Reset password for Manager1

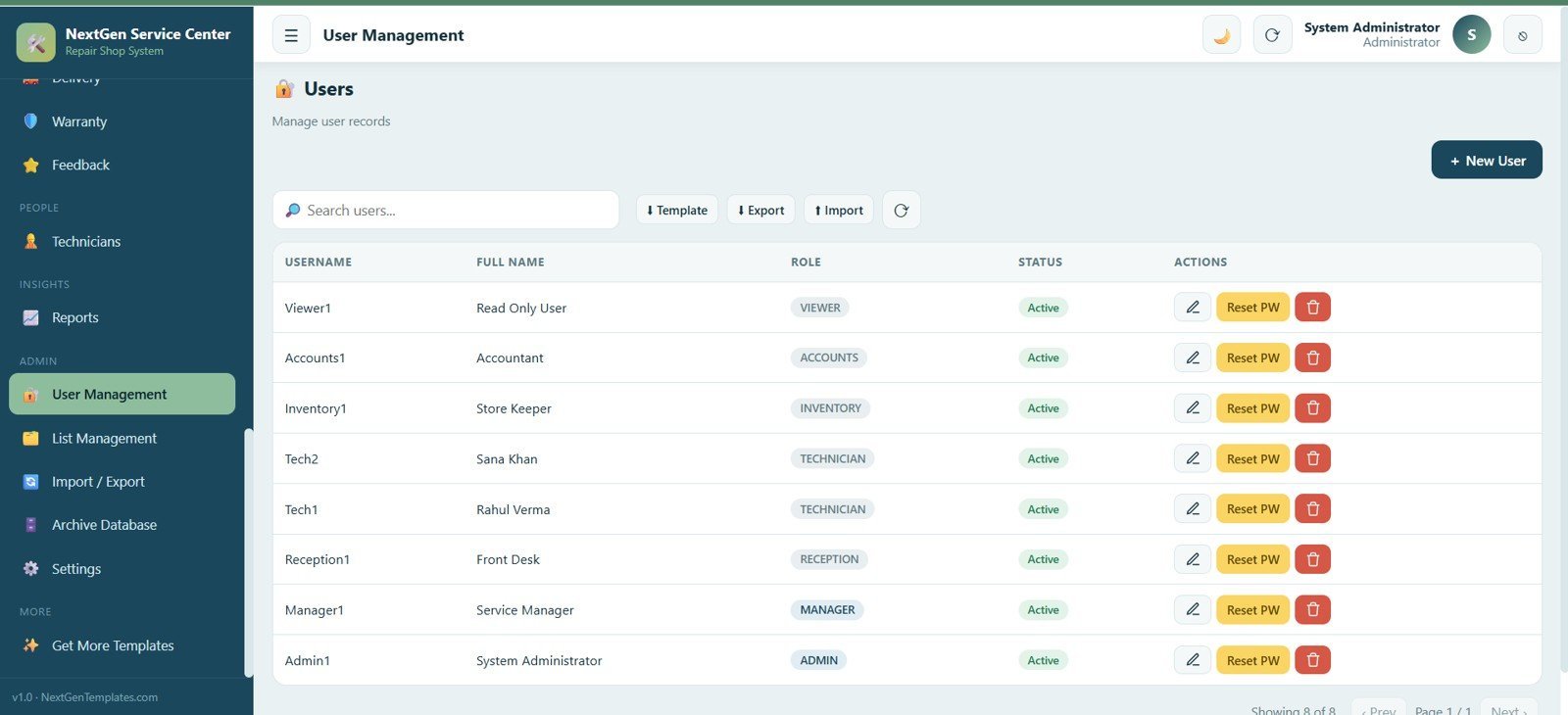pos(1252,610)
